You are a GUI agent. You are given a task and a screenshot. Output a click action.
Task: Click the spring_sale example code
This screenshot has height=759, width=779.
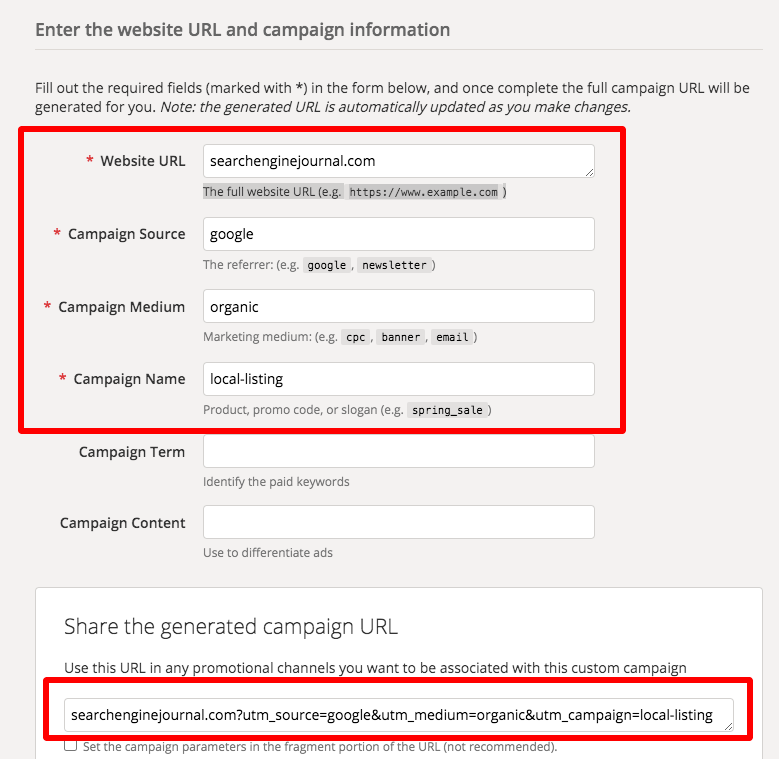449,410
